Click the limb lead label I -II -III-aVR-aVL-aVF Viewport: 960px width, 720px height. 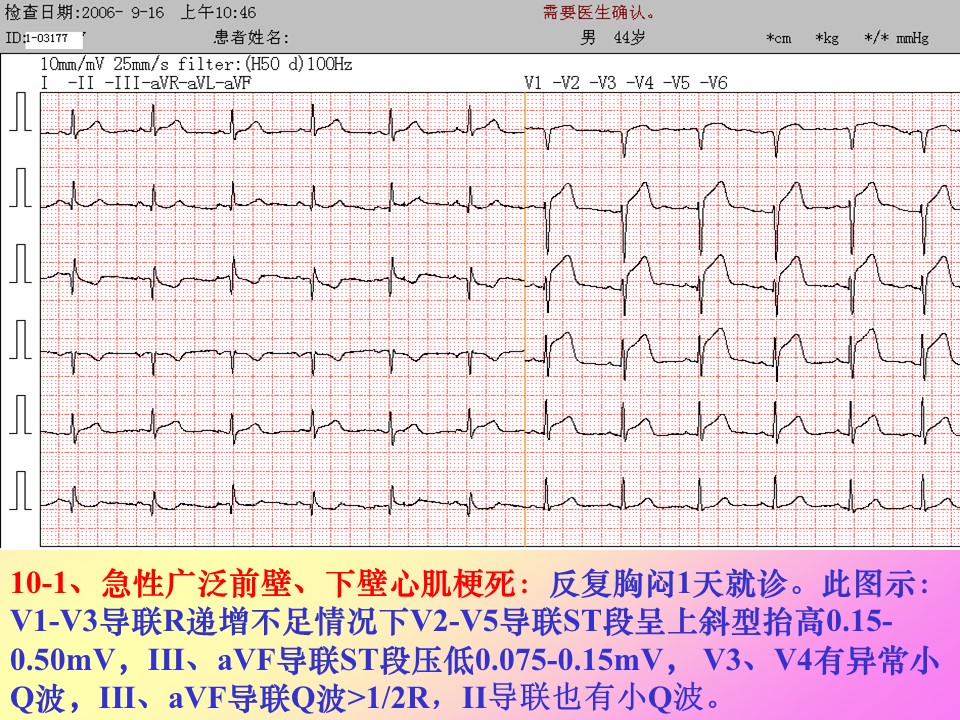coord(146,83)
